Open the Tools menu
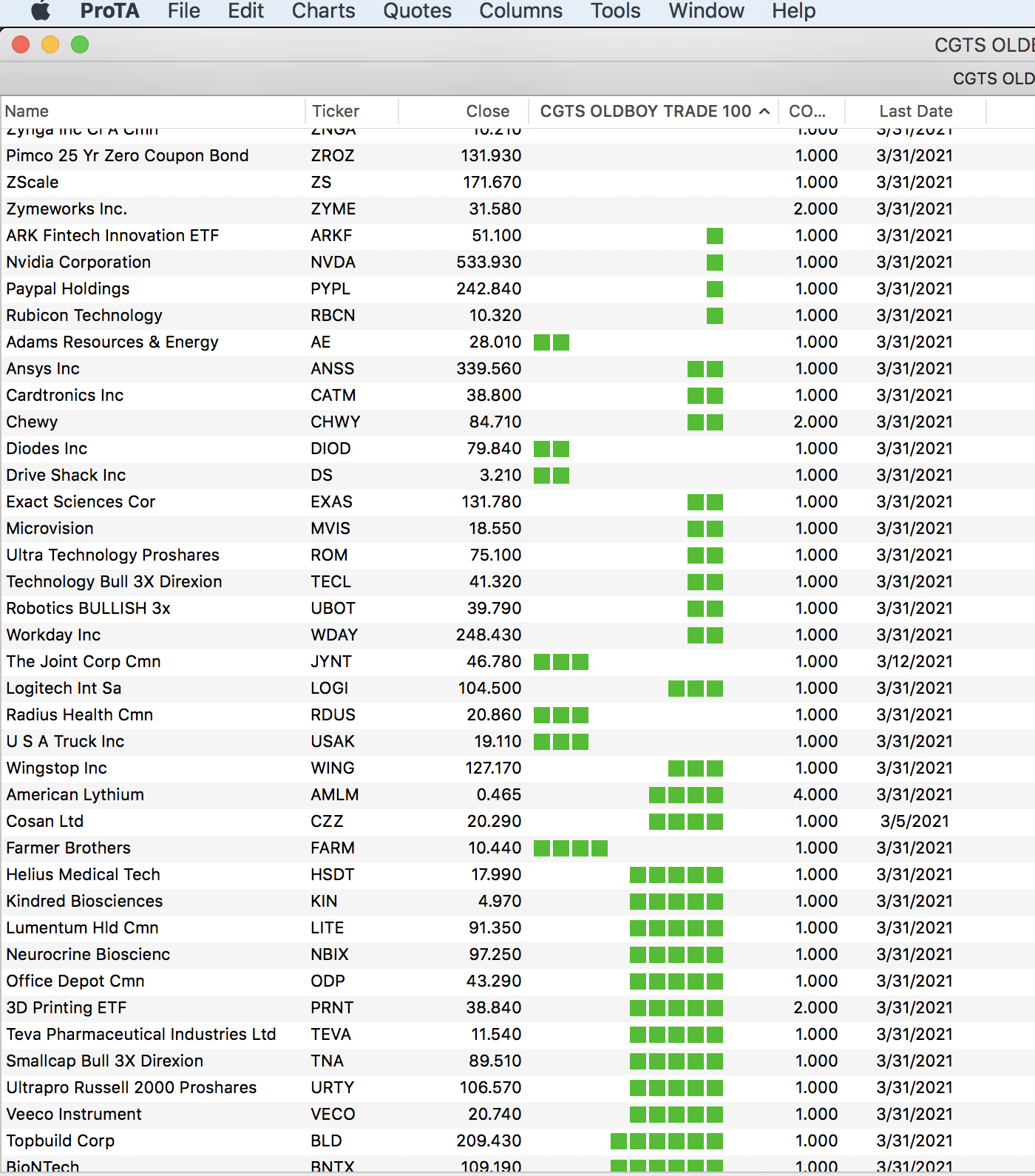1035x1176 pixels. [x=615, y=11]
